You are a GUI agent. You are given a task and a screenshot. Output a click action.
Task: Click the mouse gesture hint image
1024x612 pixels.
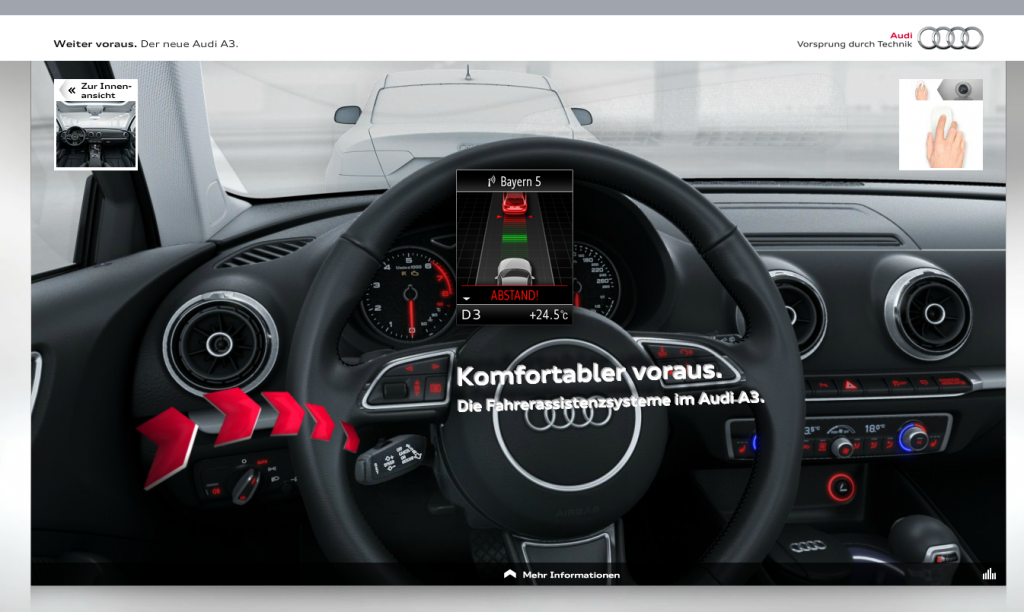pyautogui.click(x=940, y=125)
